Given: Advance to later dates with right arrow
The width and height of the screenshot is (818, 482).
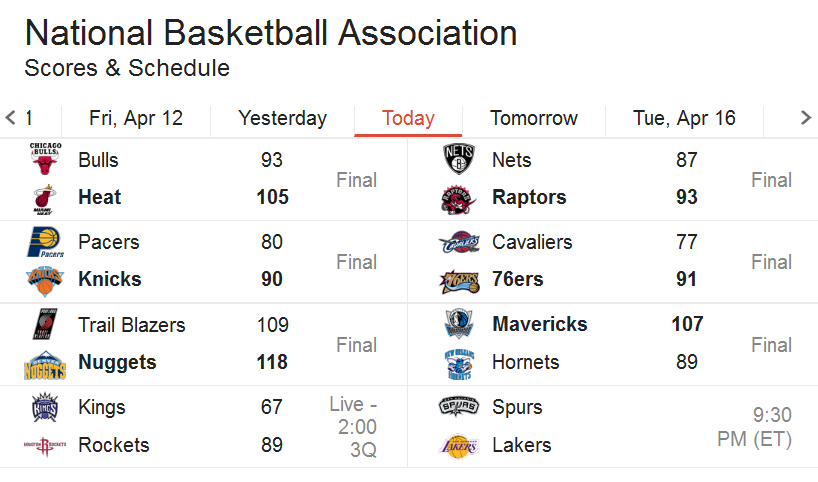Looking at the screenshot, I should [x=806, y=117].
